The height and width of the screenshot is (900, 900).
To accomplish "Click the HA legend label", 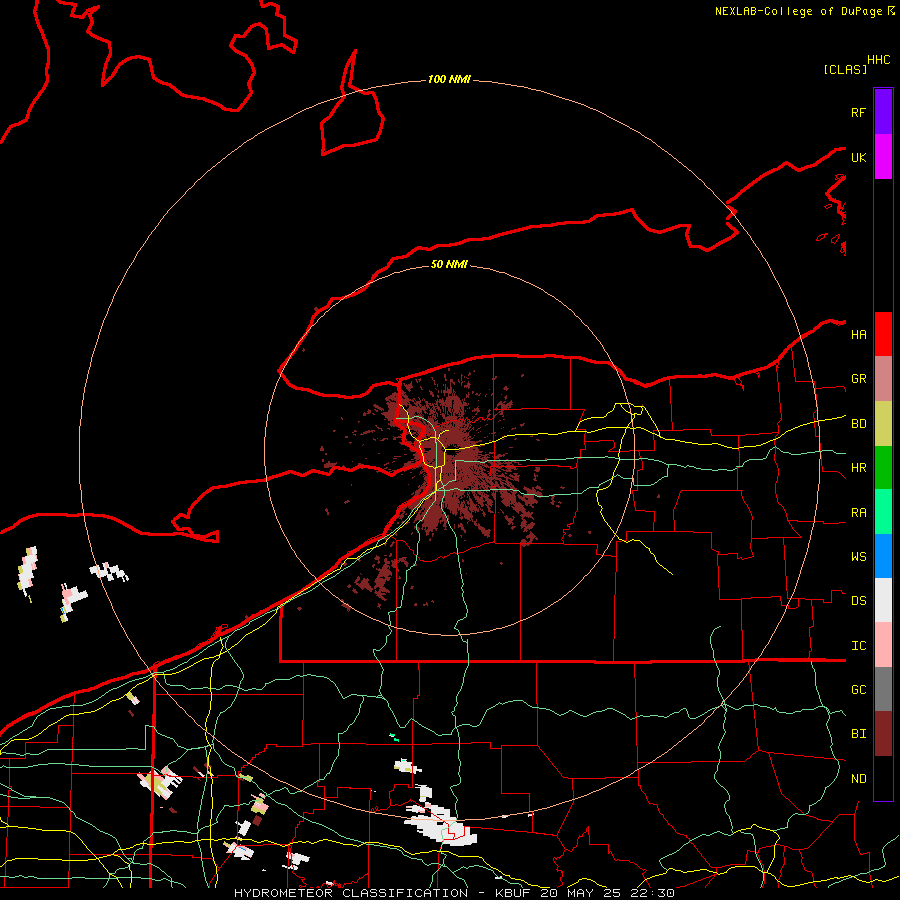I will tap(858, 334).
